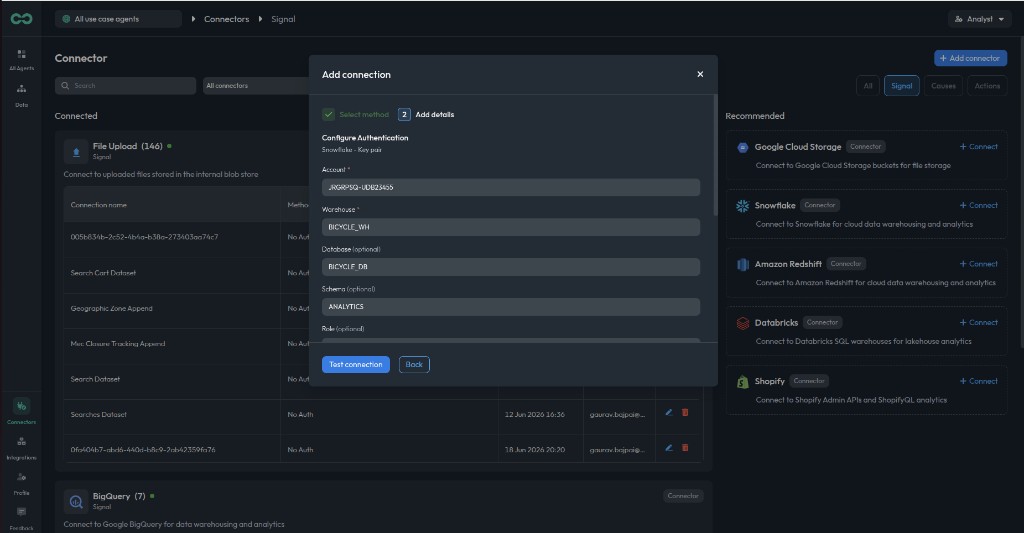This screenshot has width=1024, height=533.
Task: Open the Analyst user menu
Action: coord(979,19)
